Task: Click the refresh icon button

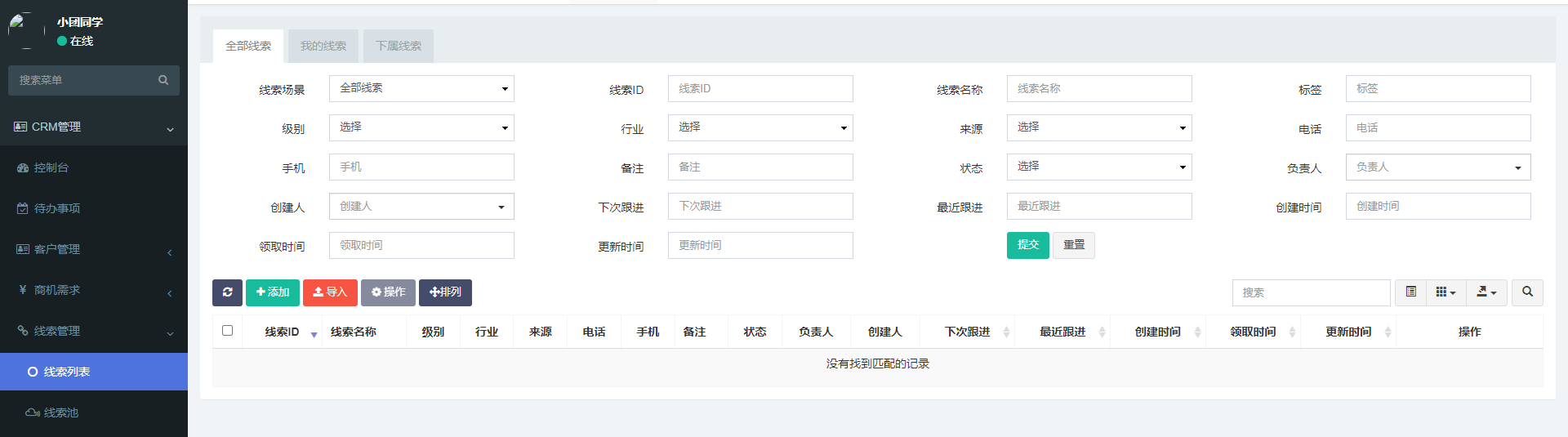Action: (x=227, y=292)
